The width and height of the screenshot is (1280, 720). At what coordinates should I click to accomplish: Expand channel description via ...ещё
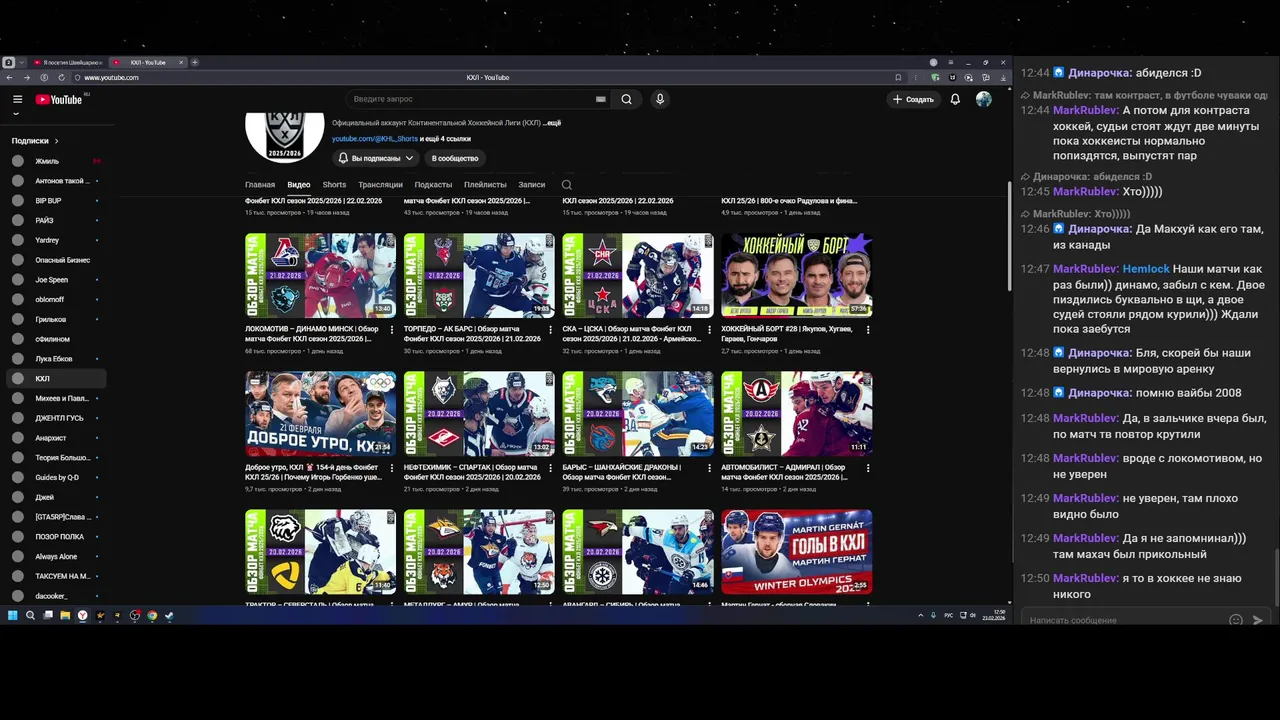(x=552, y=123)
